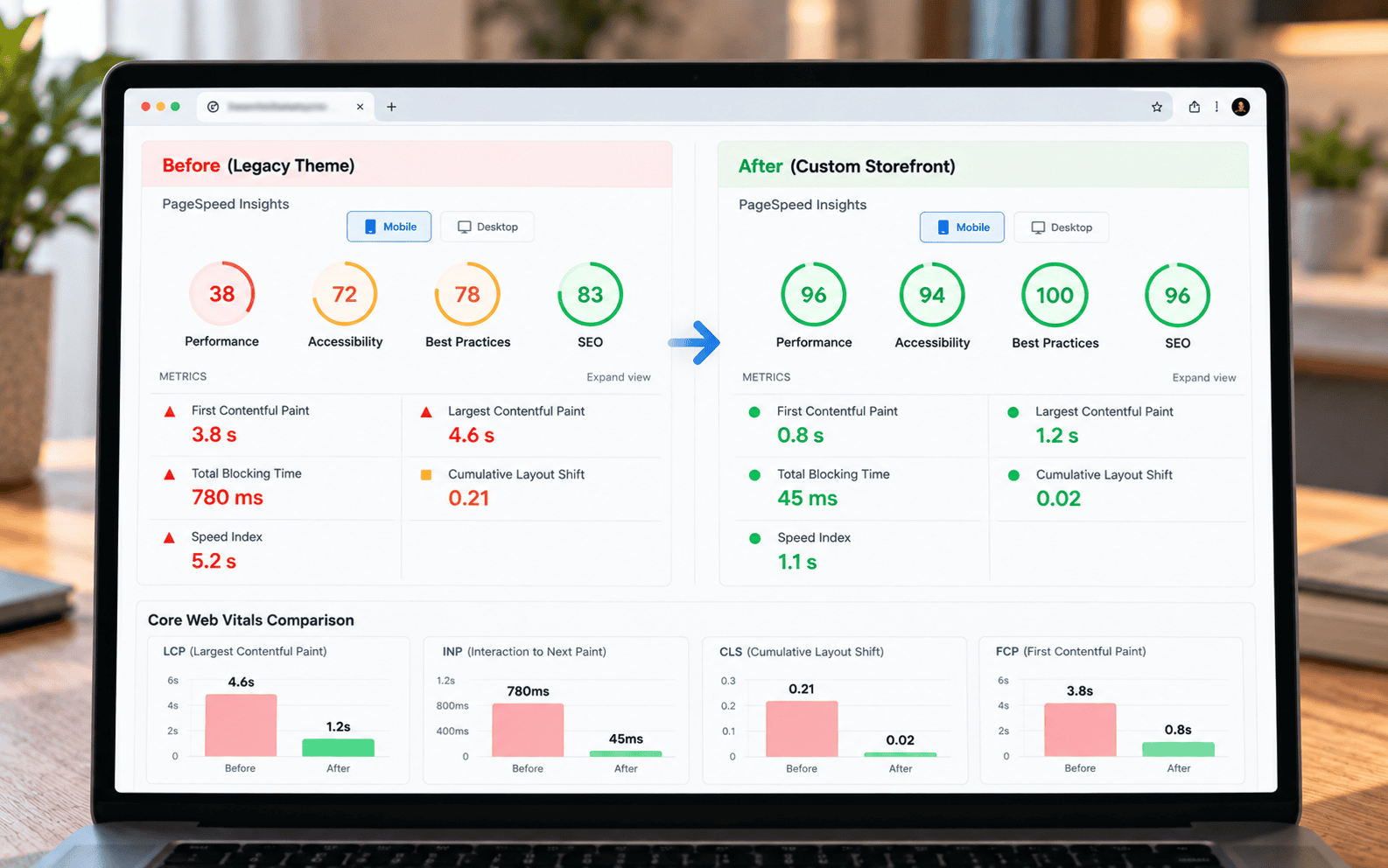Click the red Before bar in INP chart

point(528,730)
